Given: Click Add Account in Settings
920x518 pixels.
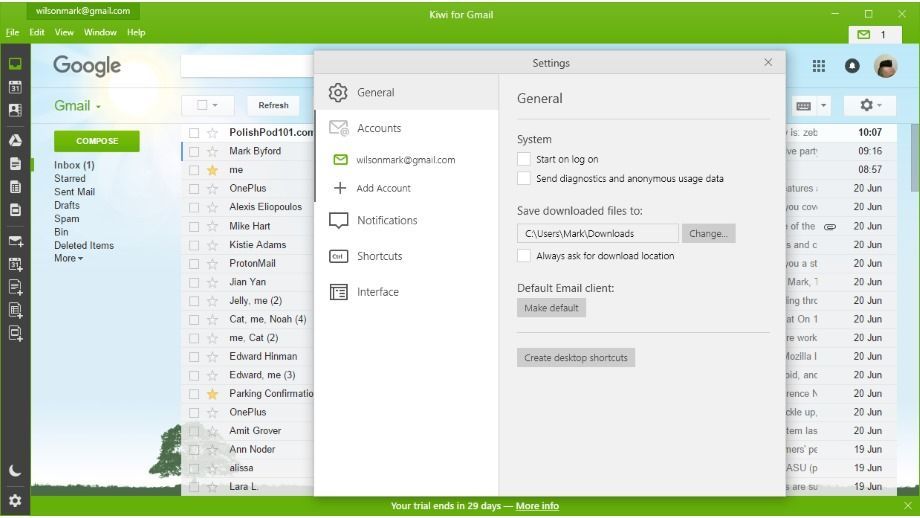Looking at the screenshot, I should 372,188.
